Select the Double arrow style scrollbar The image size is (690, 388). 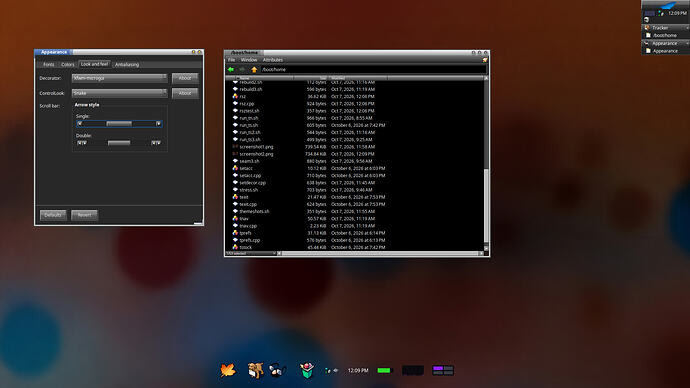[x=119, y=143]
